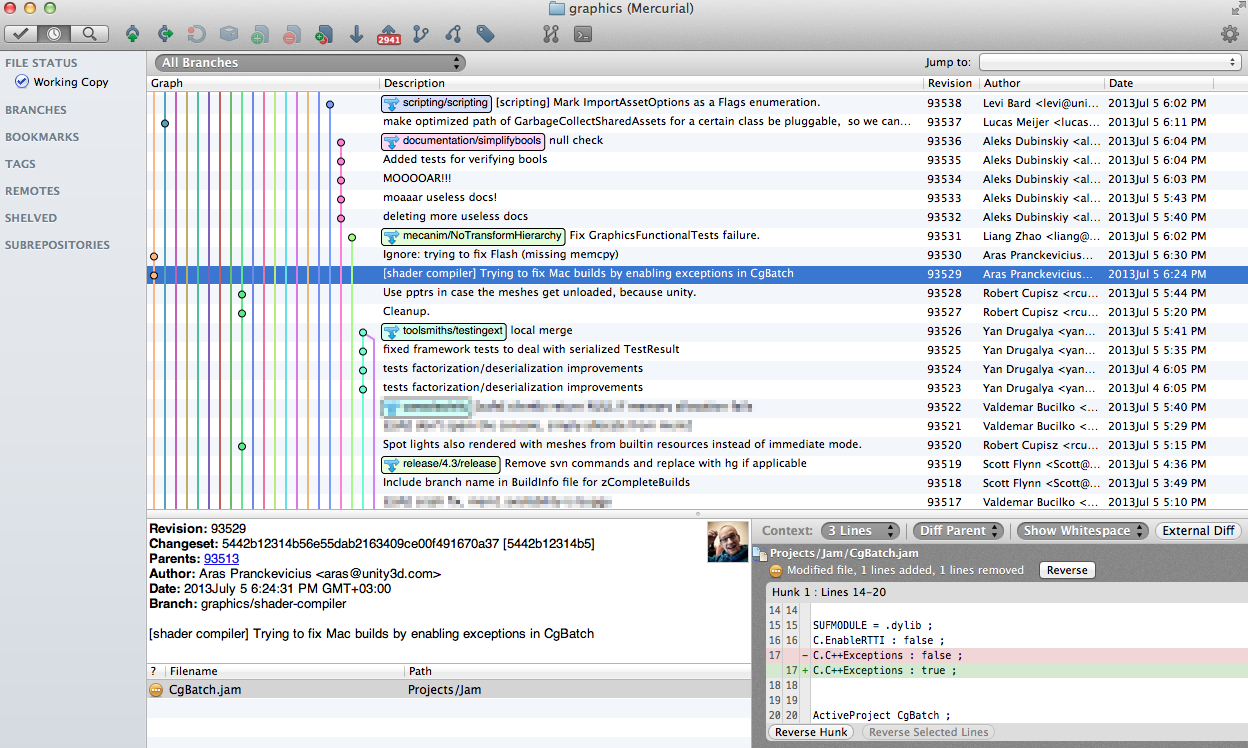Viewport: 1248px width, 748px height.
Task: Select Working Copy in the sidebar
Action: [x=70, y=82]
